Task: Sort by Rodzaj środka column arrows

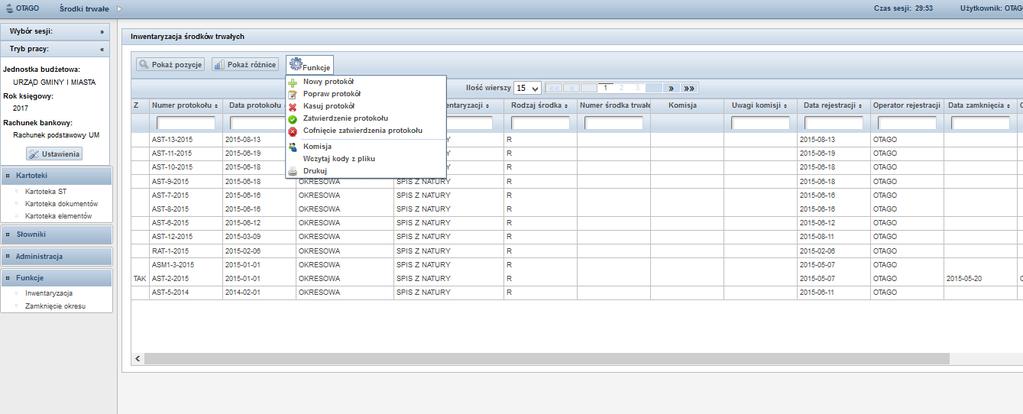Action: 566,106
